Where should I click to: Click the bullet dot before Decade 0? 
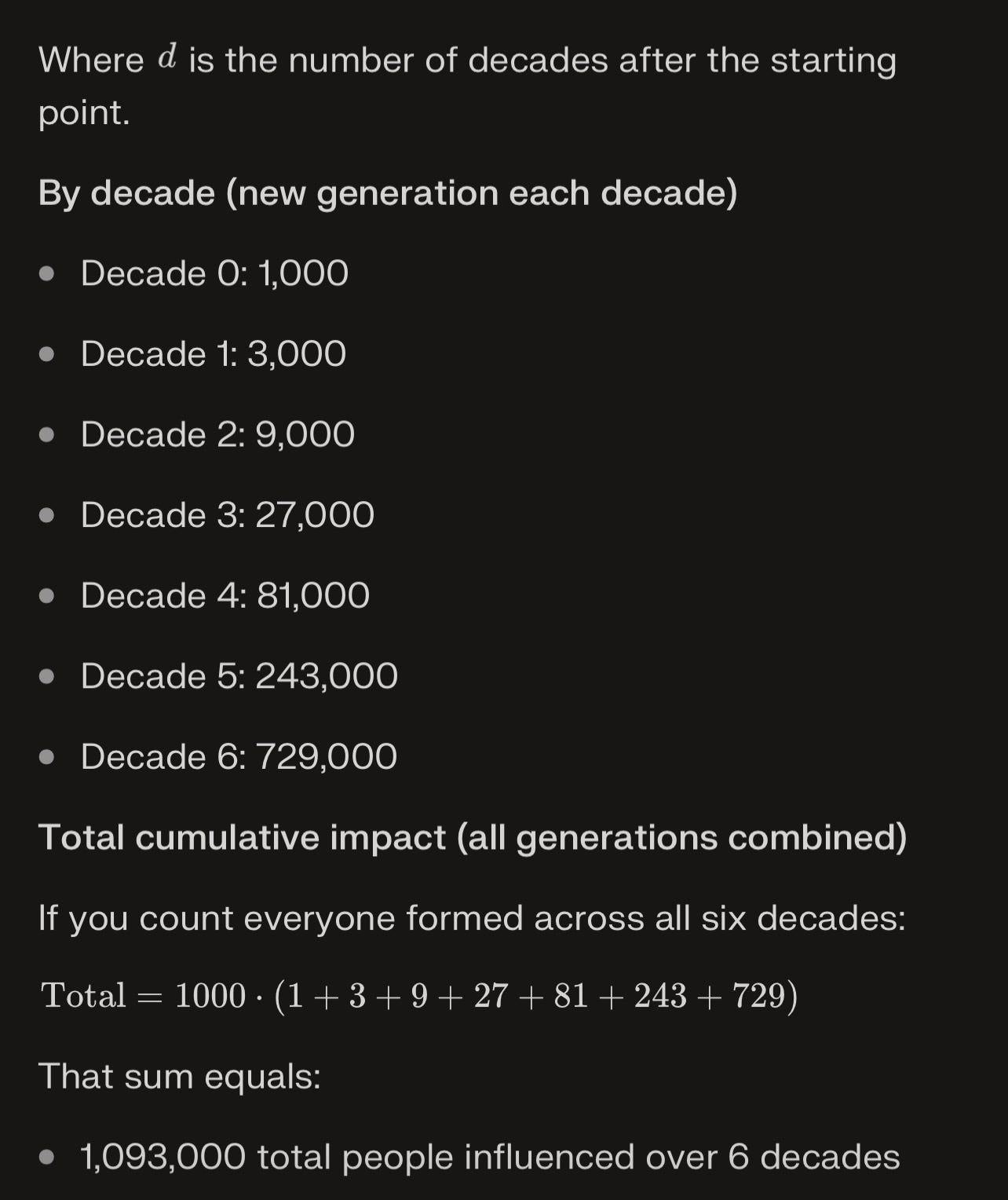47,274
